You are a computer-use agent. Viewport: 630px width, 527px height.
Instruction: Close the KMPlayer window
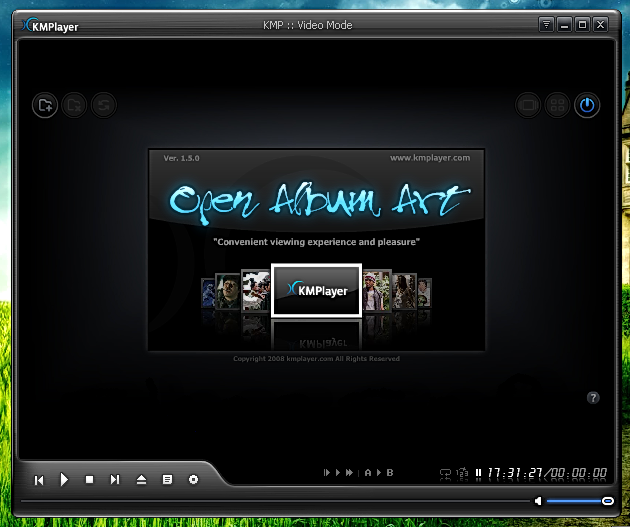[x=600, y=25]
